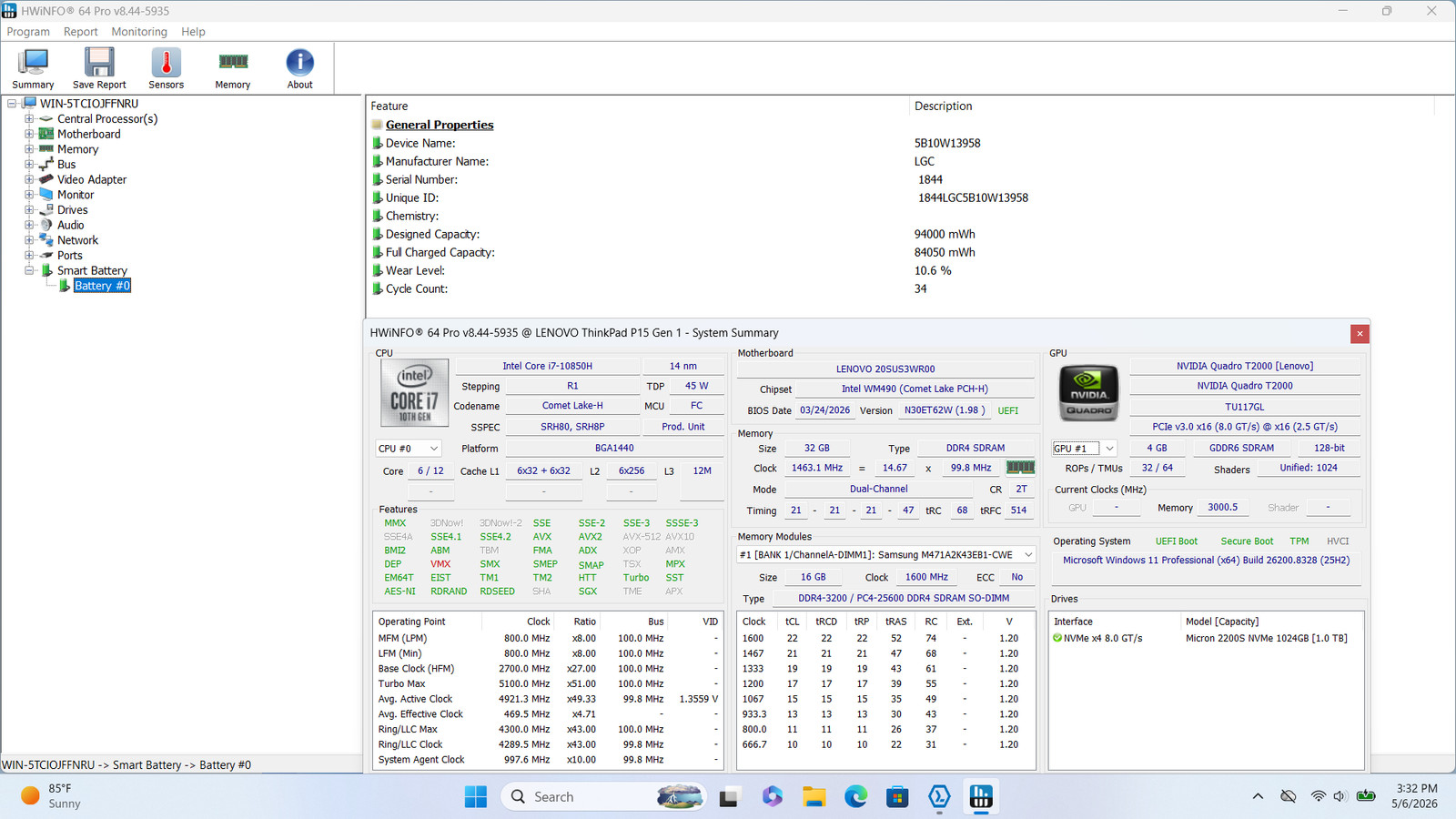
Task: Open the Summary toolbar icon
Action: (33, 68)
